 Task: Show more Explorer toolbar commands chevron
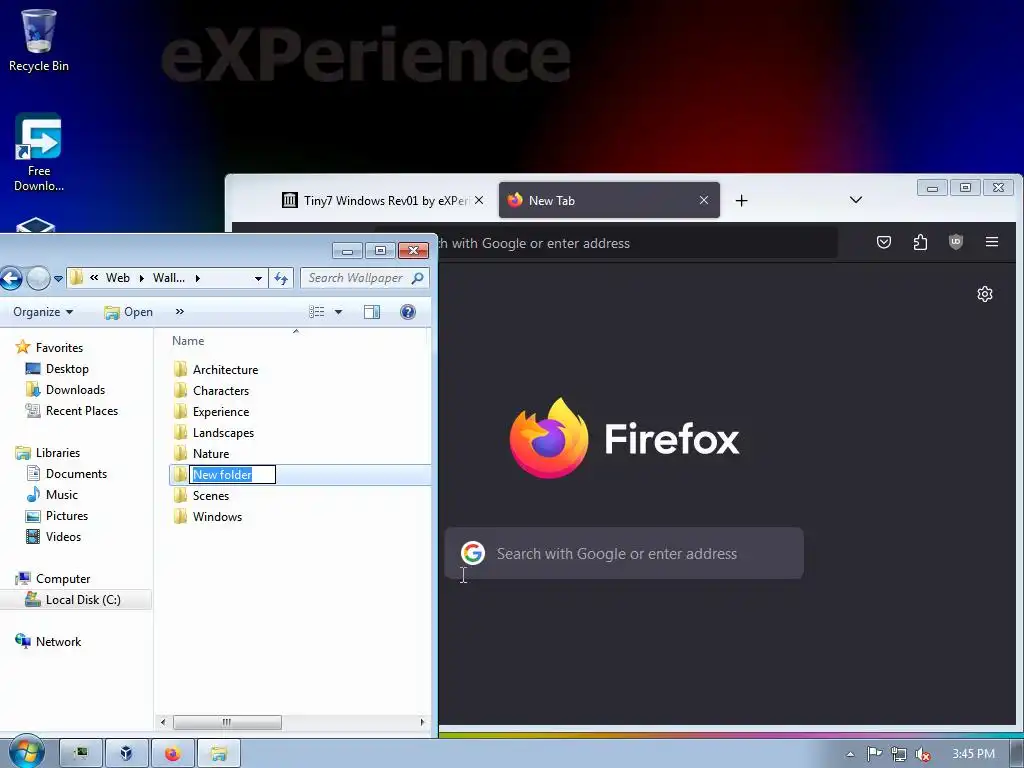[x=180, y=312]
